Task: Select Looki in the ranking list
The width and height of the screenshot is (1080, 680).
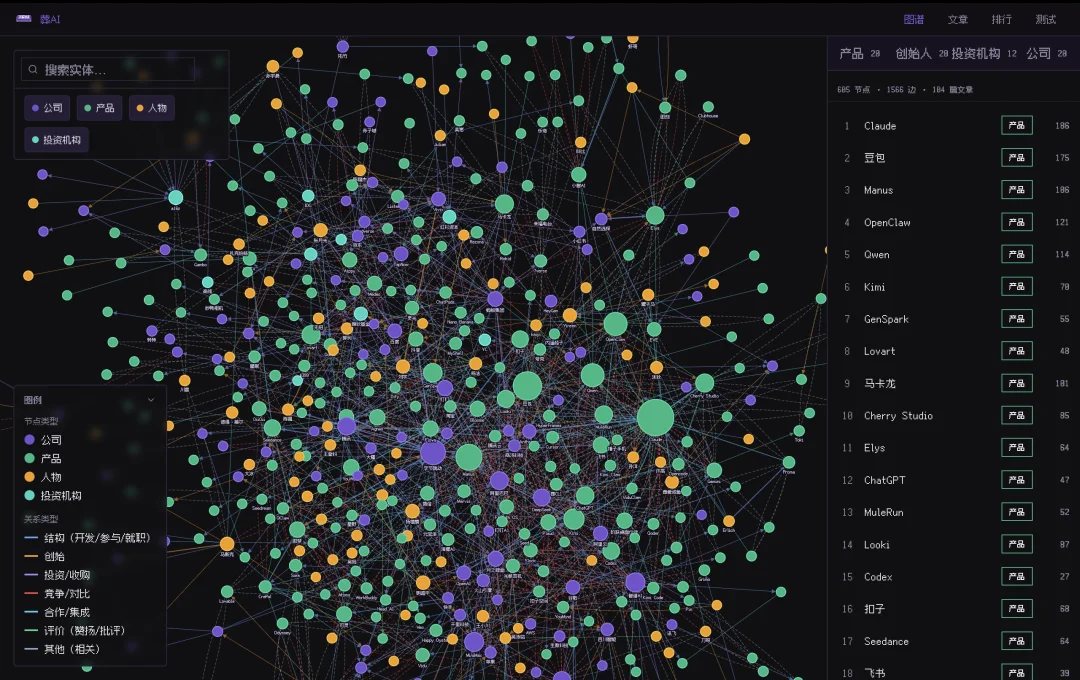Action: [954, 544]
